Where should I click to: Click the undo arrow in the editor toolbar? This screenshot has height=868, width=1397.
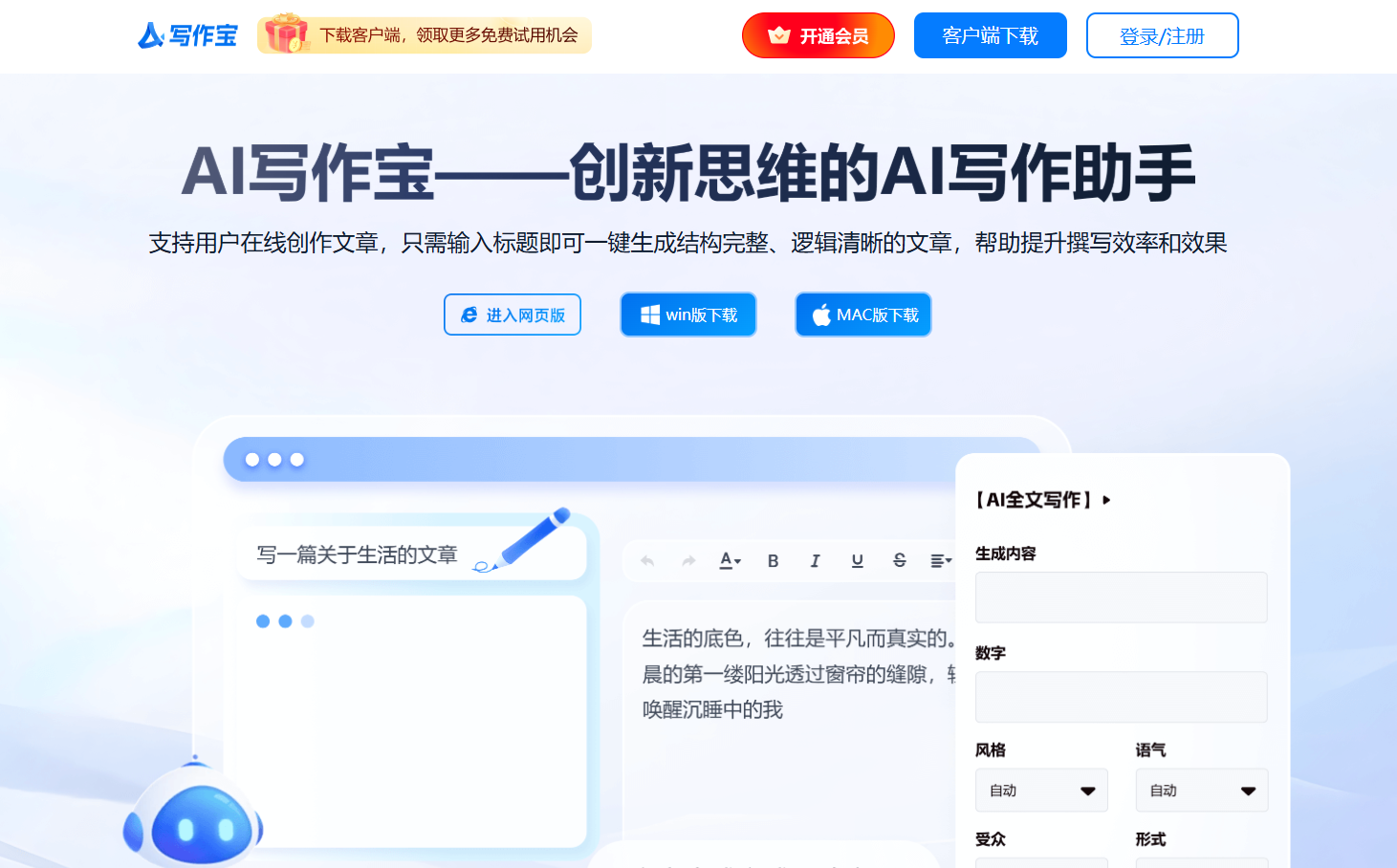(x=646, y=560)
